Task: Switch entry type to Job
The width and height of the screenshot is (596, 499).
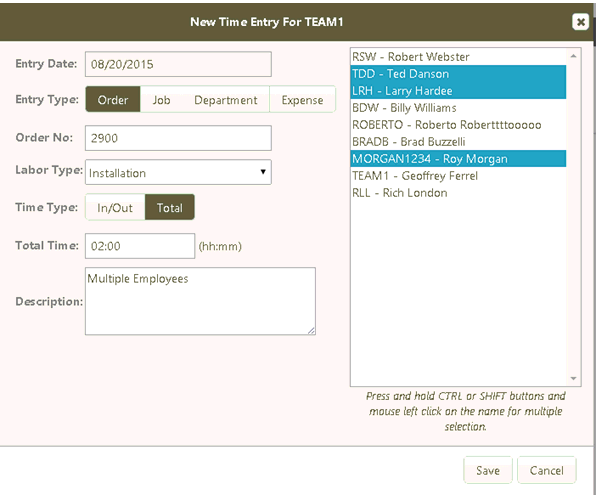Action: (x=162, y=100)
